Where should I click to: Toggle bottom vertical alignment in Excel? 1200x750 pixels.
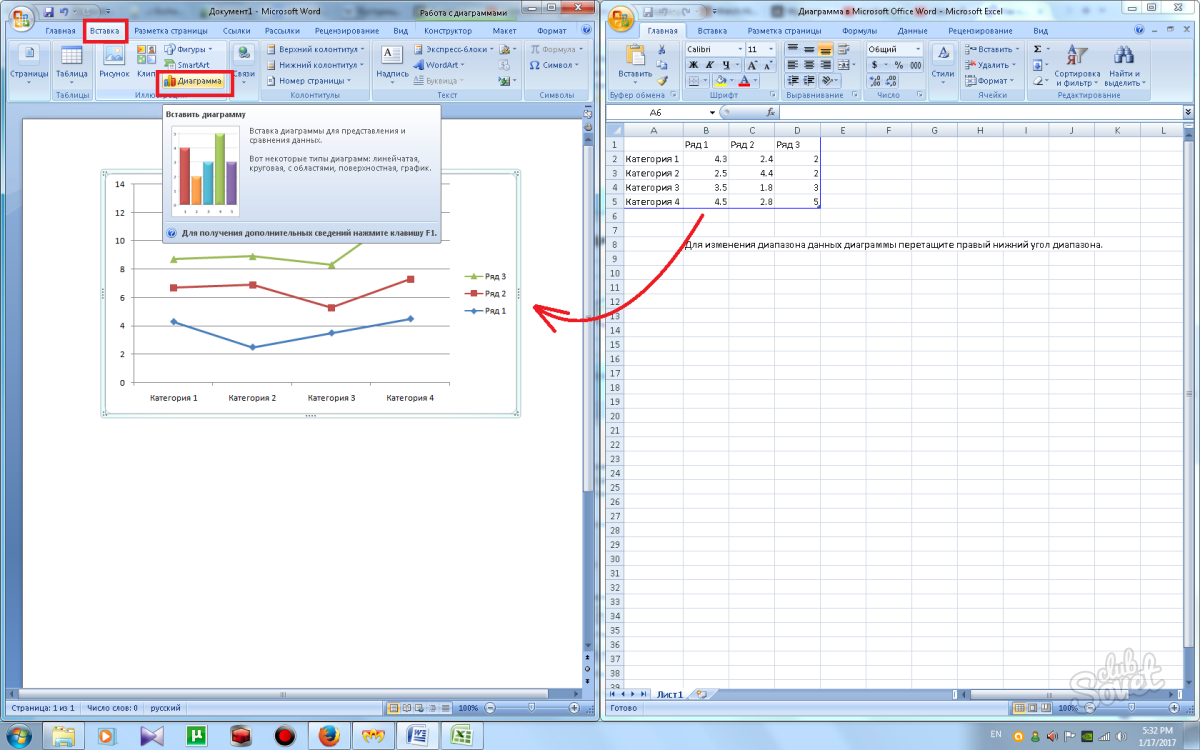point(825,48)
